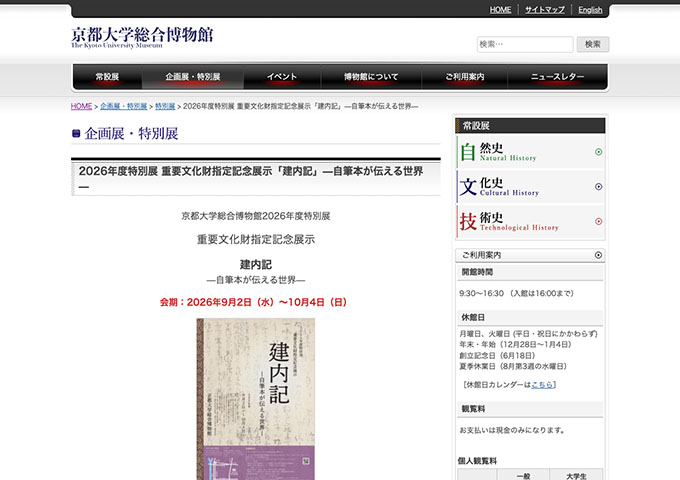
Task: Open 企画展・特別展 breadcrumb link
Action: 124,106
